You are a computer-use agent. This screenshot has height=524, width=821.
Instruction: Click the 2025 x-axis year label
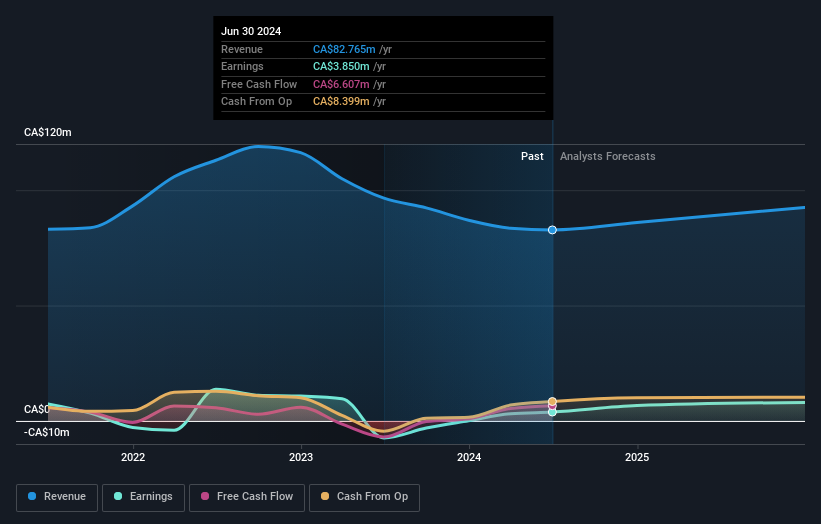coord(637,457)
